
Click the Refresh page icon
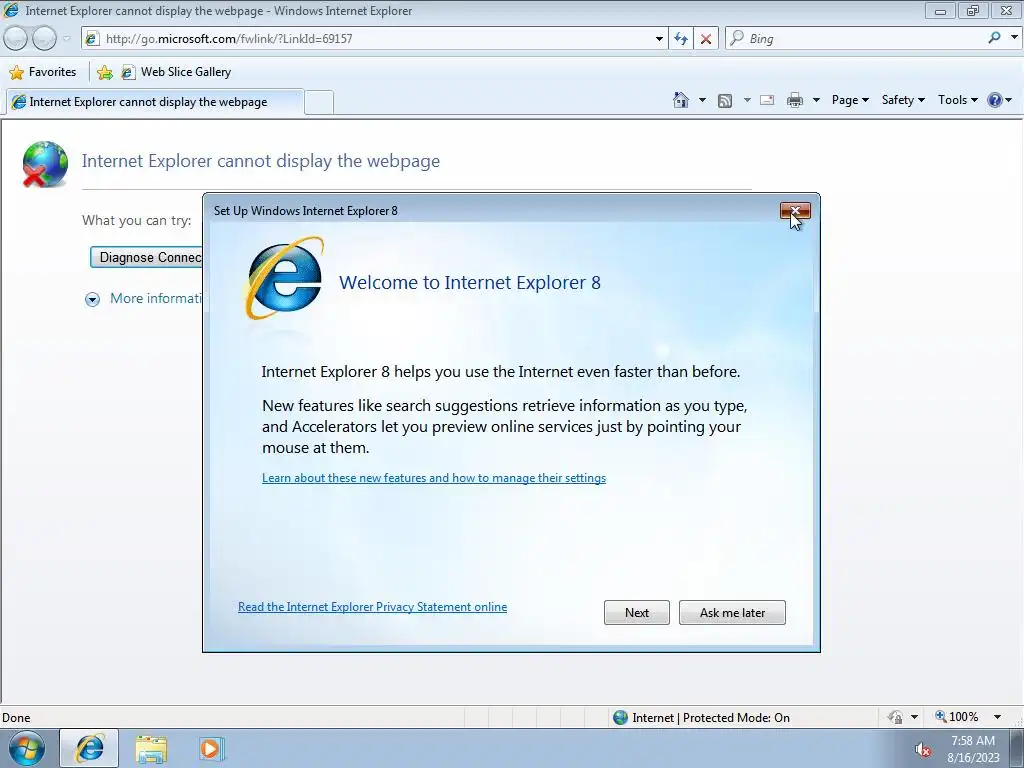coord(681,39)
